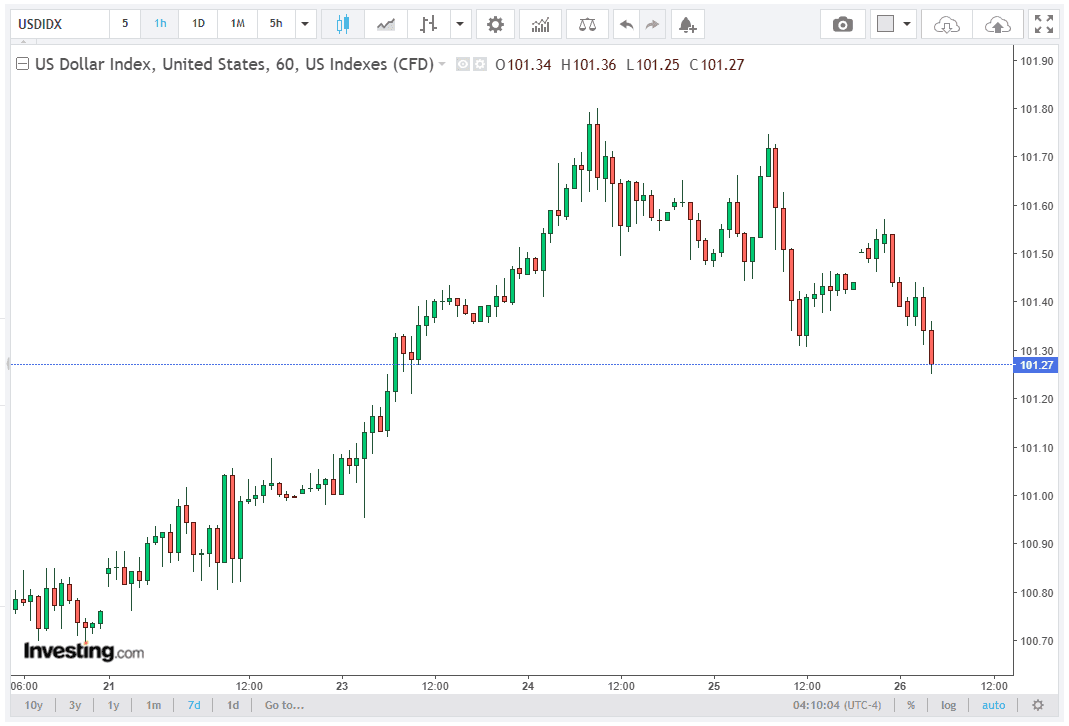The height and width of the screenshot is (726, 1069).
Task: Undo the last chart action
Action: [627, 25]
